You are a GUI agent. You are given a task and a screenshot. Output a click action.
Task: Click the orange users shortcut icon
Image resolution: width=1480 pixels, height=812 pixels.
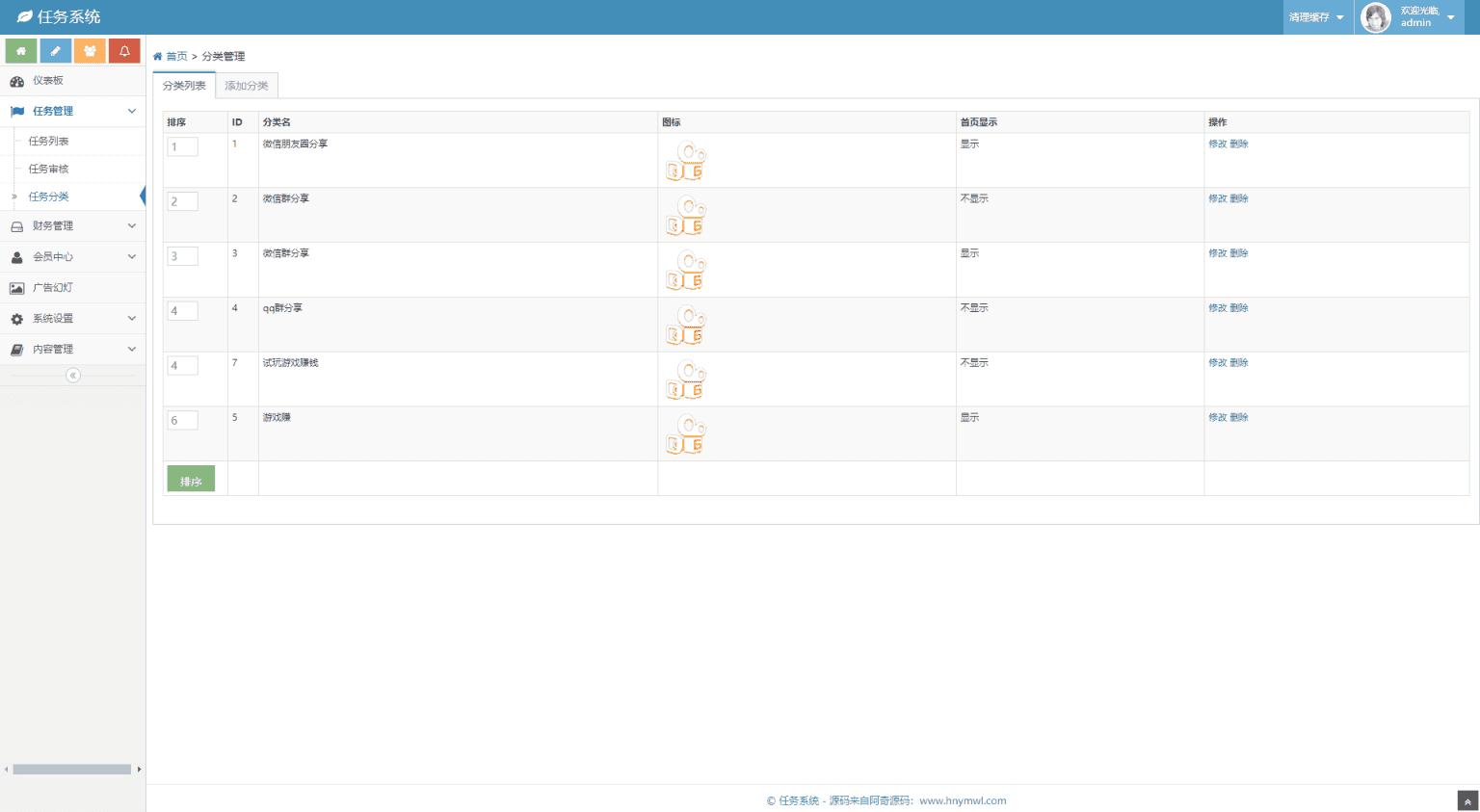[90, 51]
